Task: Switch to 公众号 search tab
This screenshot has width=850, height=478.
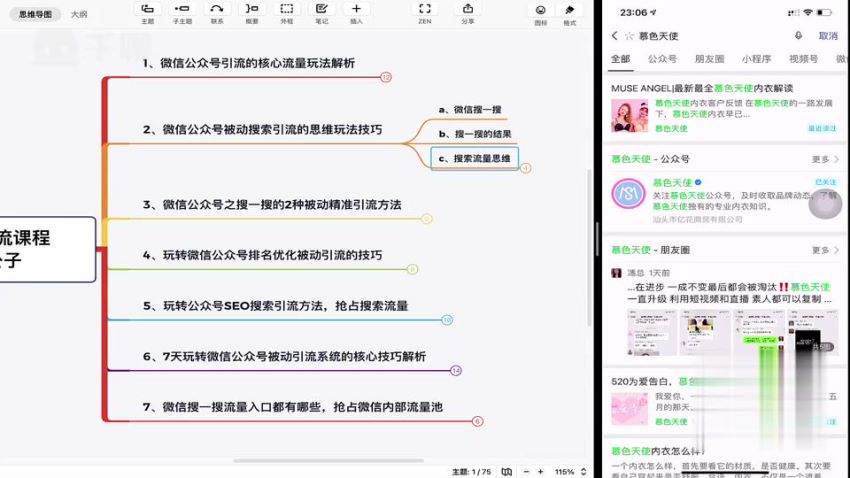Action: pos(662,59)
